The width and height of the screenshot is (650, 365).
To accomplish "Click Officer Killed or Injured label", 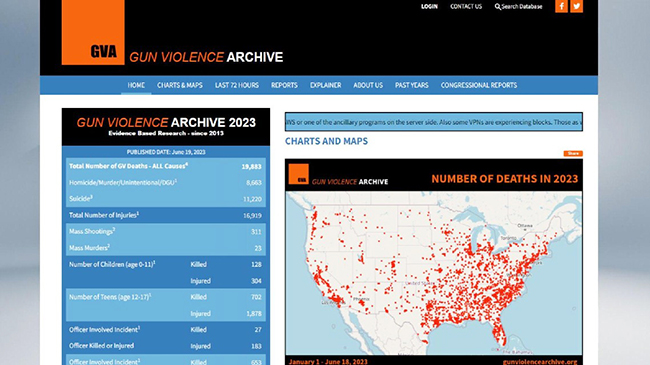I will coord(101,346).
